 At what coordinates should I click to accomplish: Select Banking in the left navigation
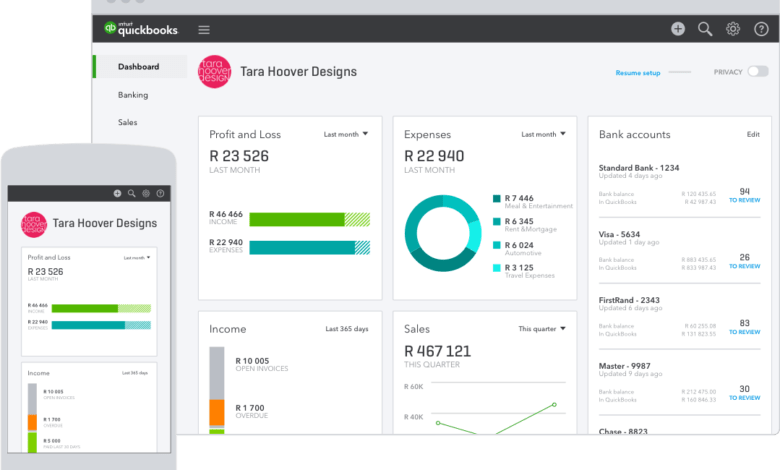tap(133, 95)
